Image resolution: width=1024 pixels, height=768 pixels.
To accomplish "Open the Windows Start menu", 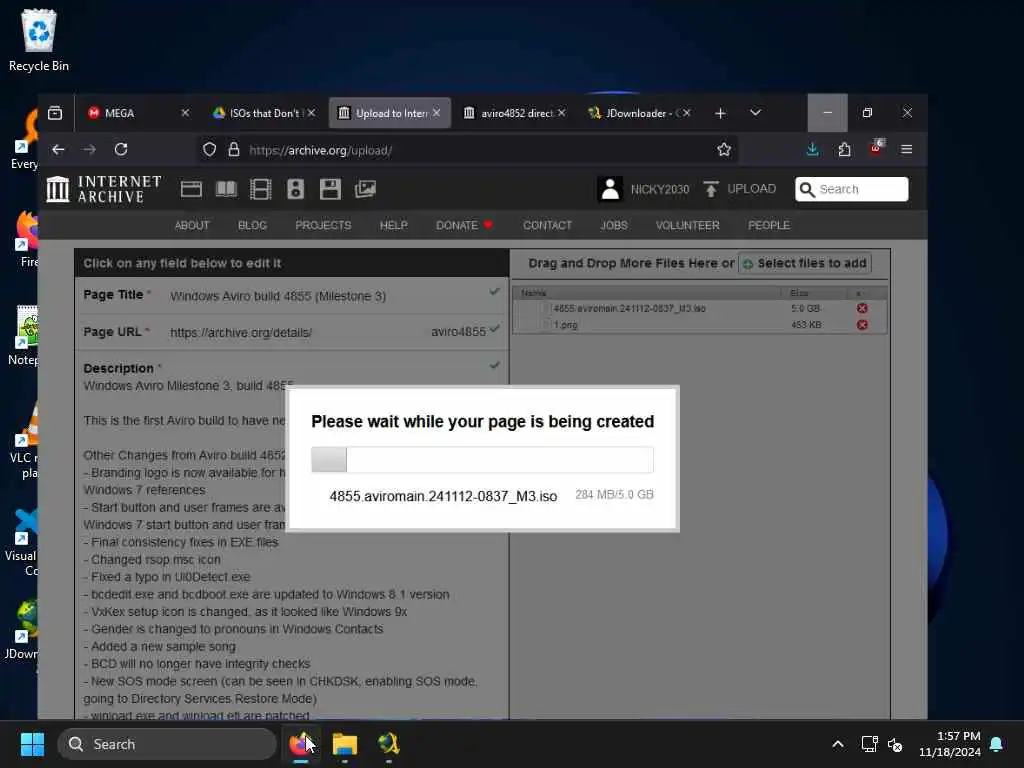I will point(32,744).
